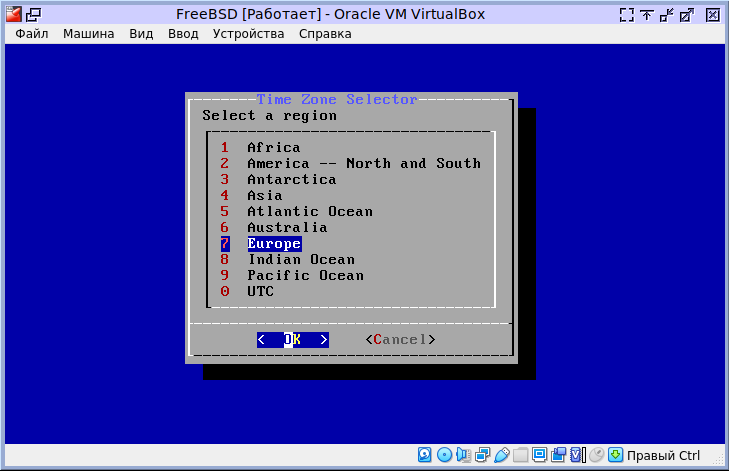Click the network adapters icon
This screenshot has width=729, height=471.
(483, 455)
